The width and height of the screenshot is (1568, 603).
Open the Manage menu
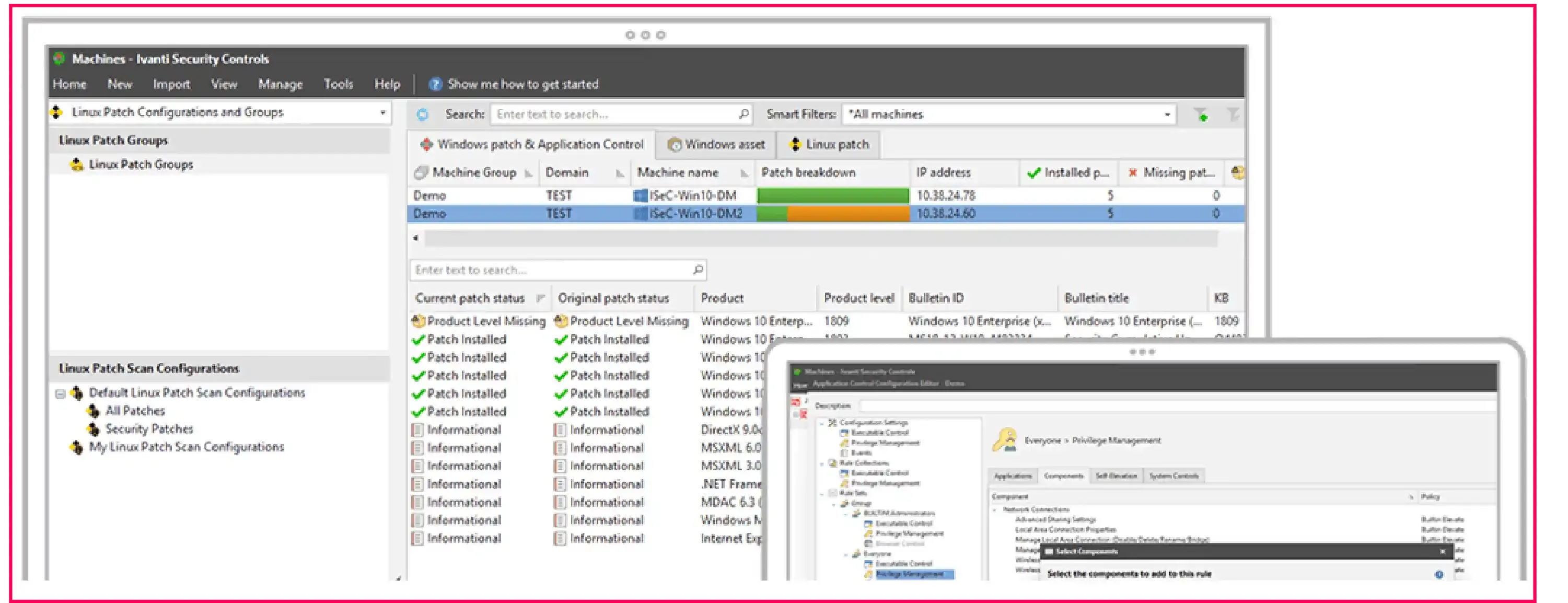[x=280, y=84]
